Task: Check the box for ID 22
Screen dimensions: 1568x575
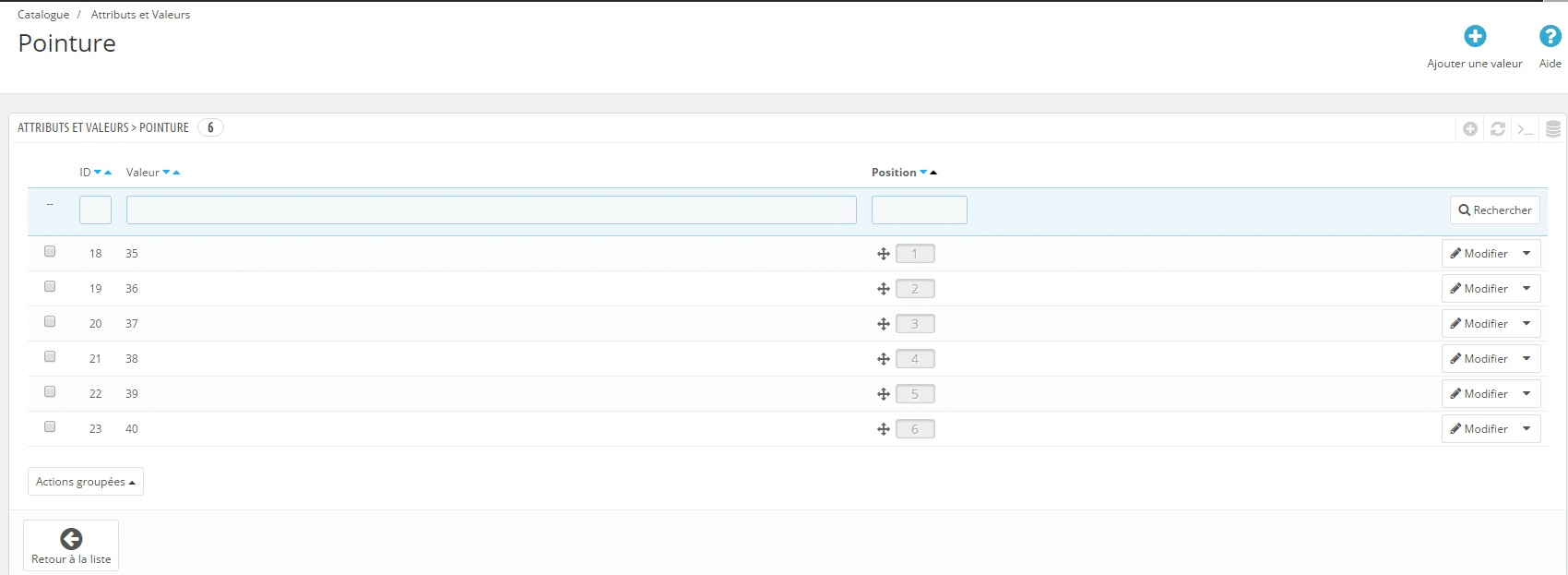Action: (x=50, y=391)
